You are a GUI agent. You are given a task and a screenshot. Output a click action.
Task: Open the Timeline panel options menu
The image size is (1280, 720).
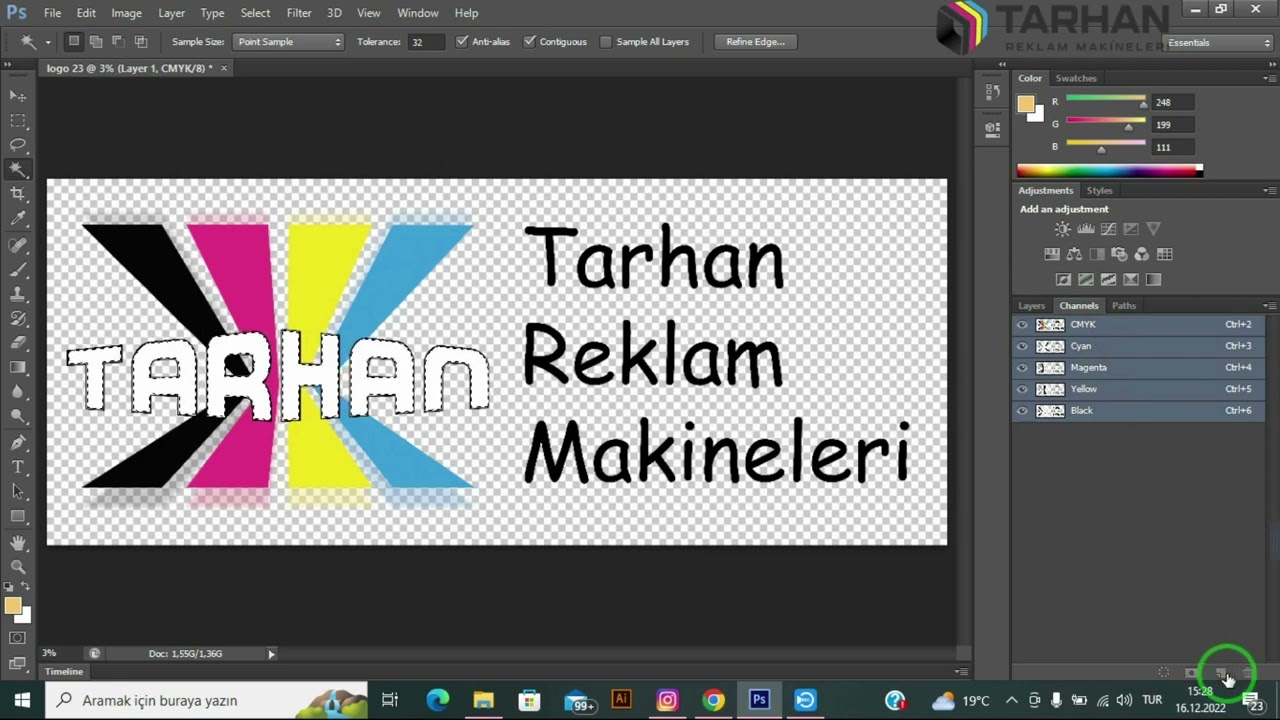[x=961, y=672]
